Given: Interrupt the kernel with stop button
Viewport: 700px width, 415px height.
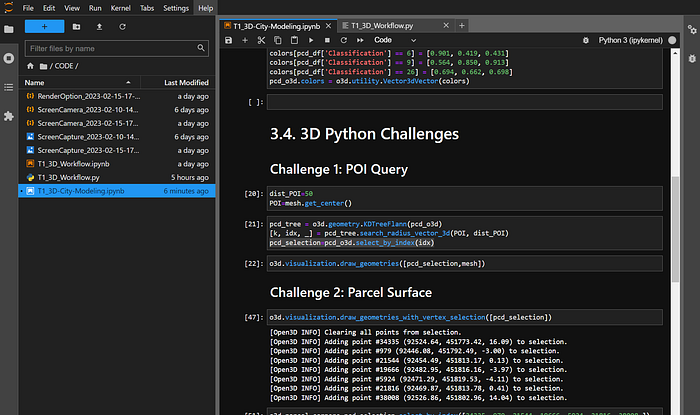Looking at the screenshot, I should [326, 40].
